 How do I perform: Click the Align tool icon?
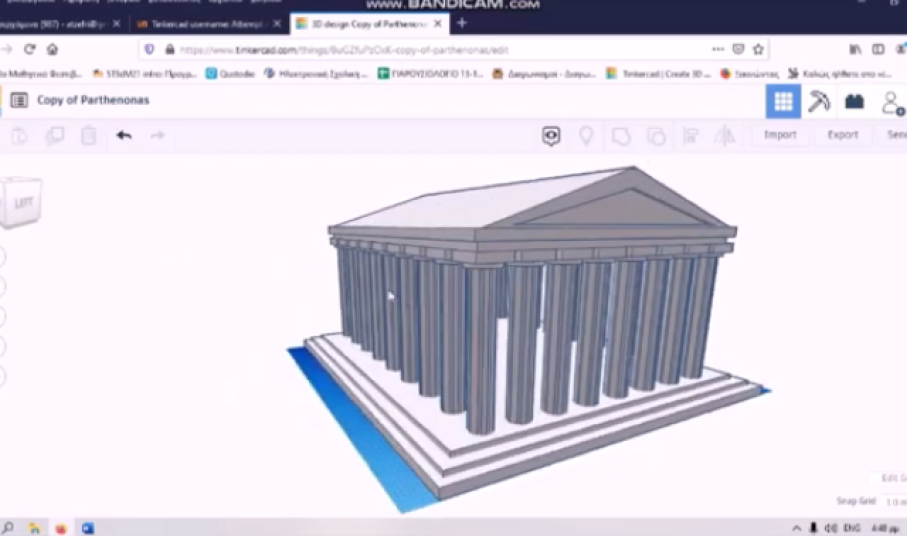point(690,135)
